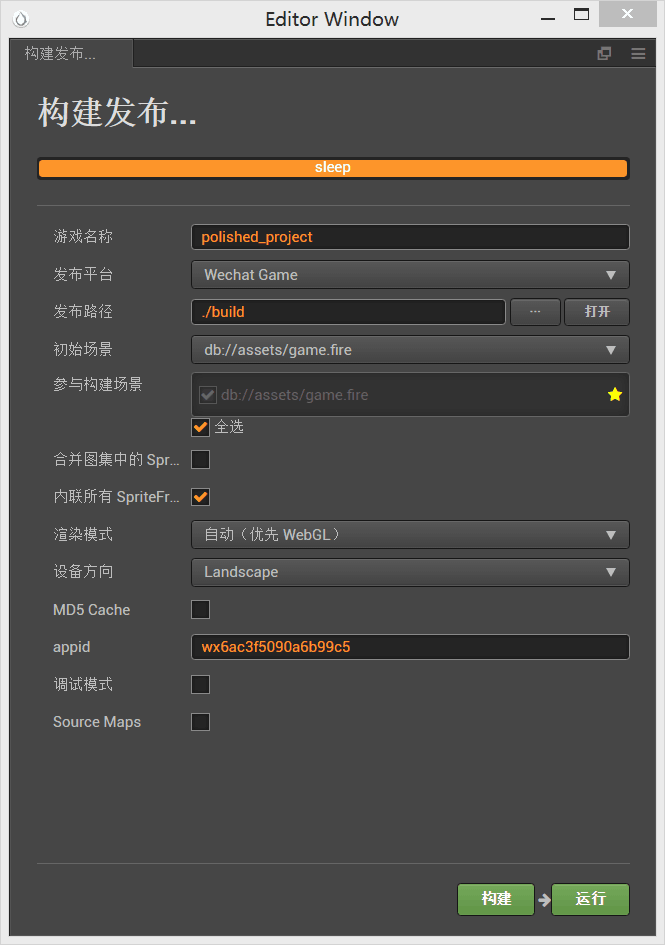
Task: Click the 打开 open path button
Action: 597,312
